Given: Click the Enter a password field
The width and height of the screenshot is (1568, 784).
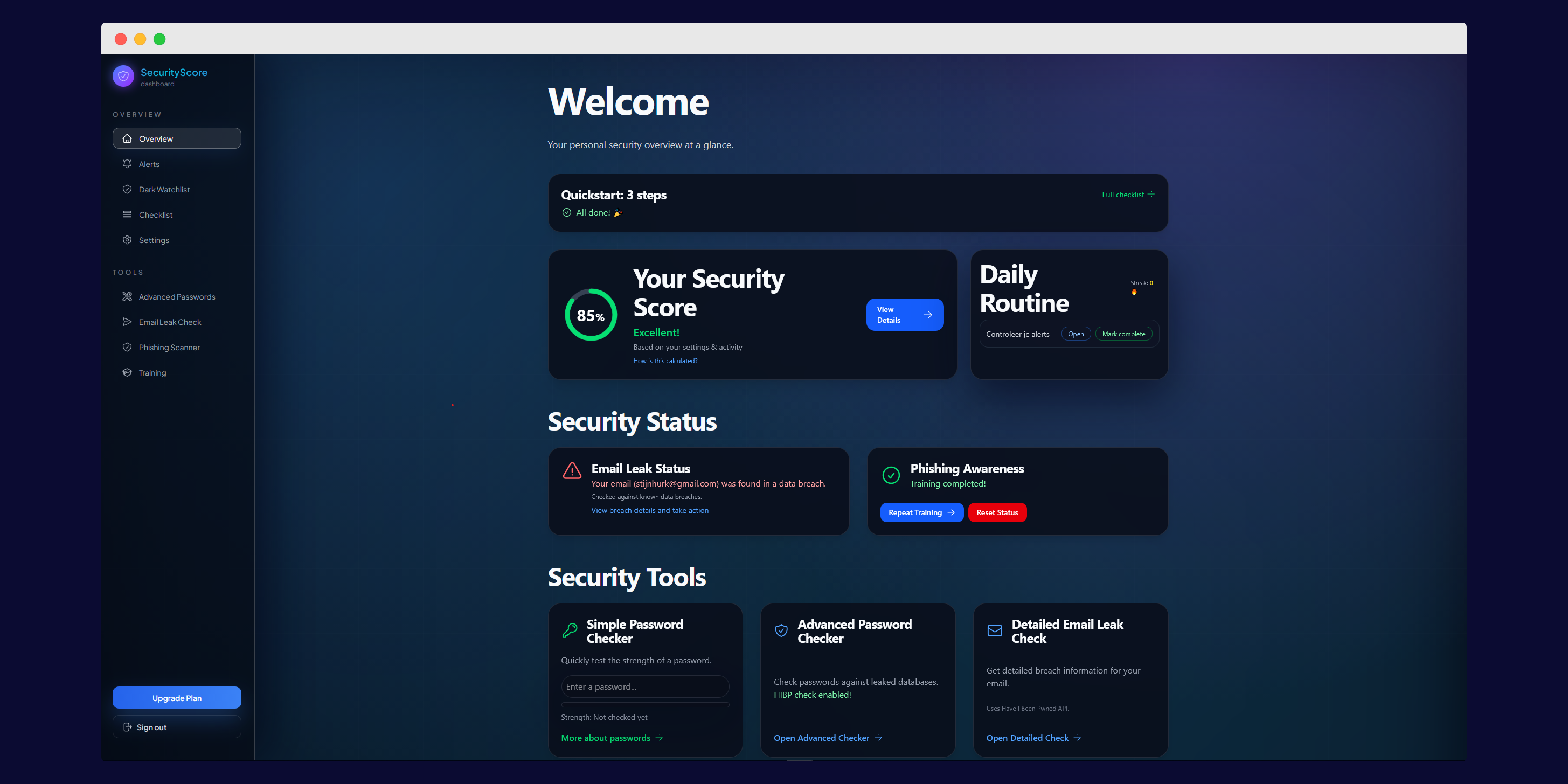Looking at the screenshot, I should coord(644,686).
